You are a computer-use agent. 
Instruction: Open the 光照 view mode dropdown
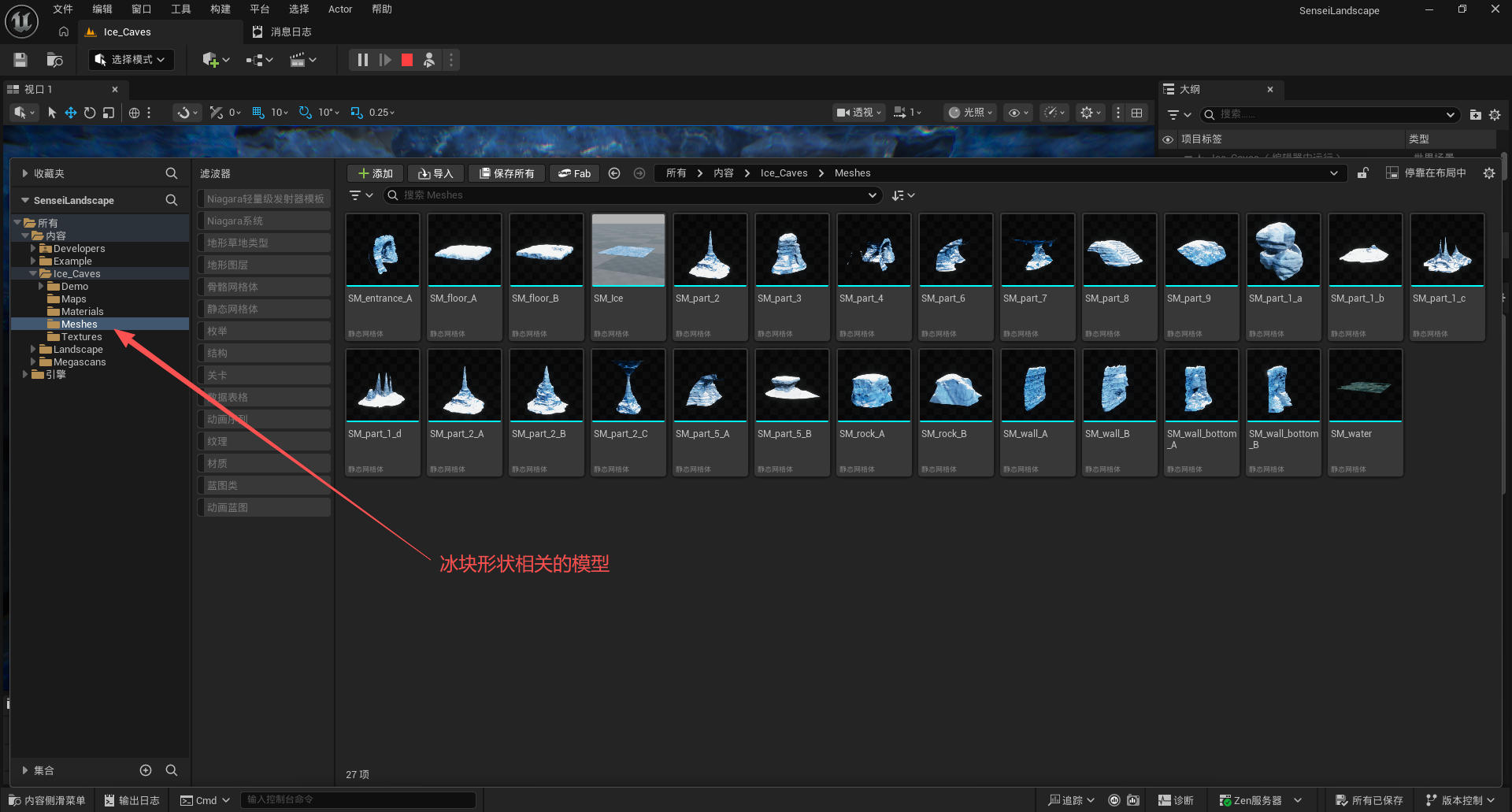[970, 113]
